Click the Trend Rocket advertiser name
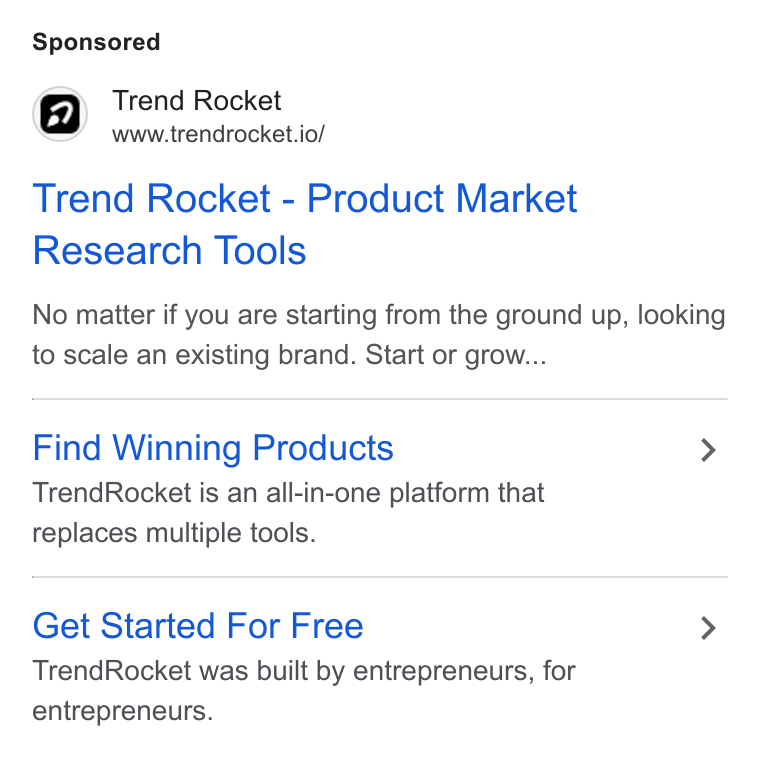This screenshot has width=760, height=778. click(196, 101)
